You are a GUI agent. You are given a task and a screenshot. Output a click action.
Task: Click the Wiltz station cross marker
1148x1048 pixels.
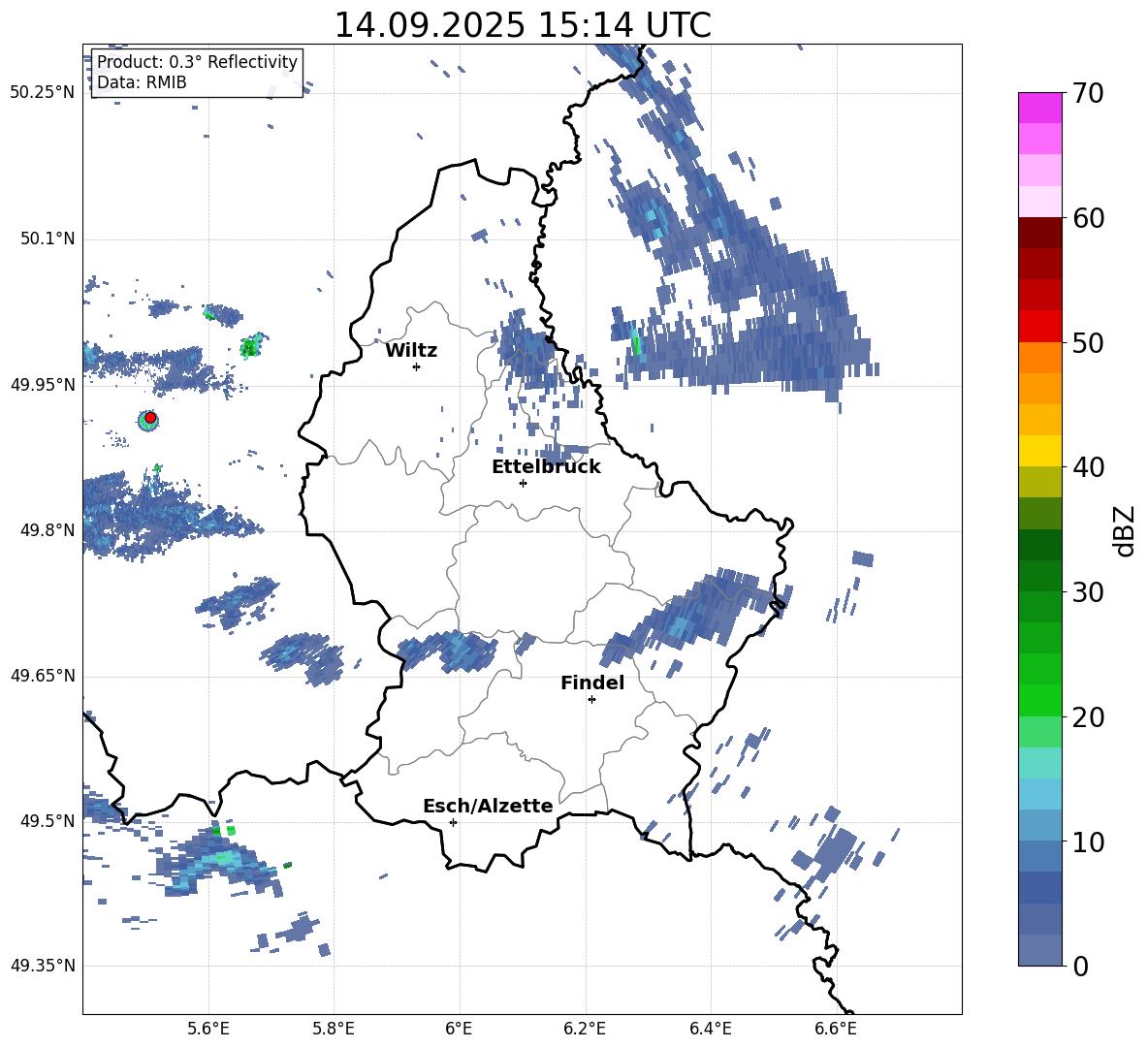(x=416, y=366)
